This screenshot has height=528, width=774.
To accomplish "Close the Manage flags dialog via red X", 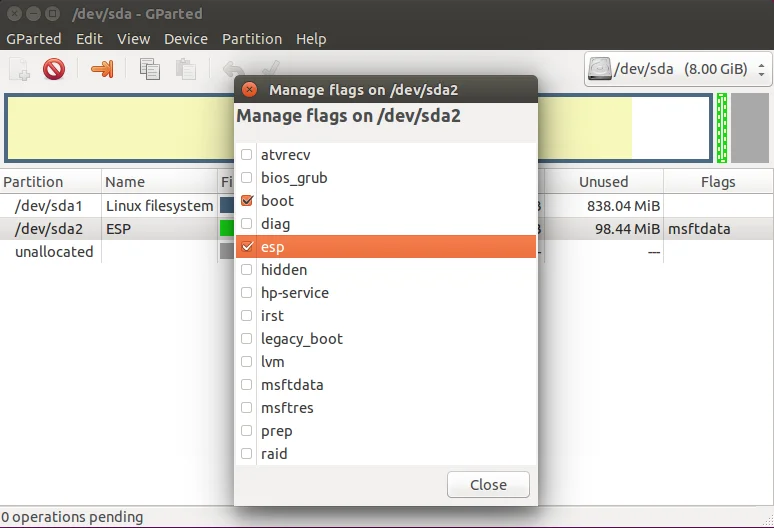I will pyautogui.click(x=249, y=89).
